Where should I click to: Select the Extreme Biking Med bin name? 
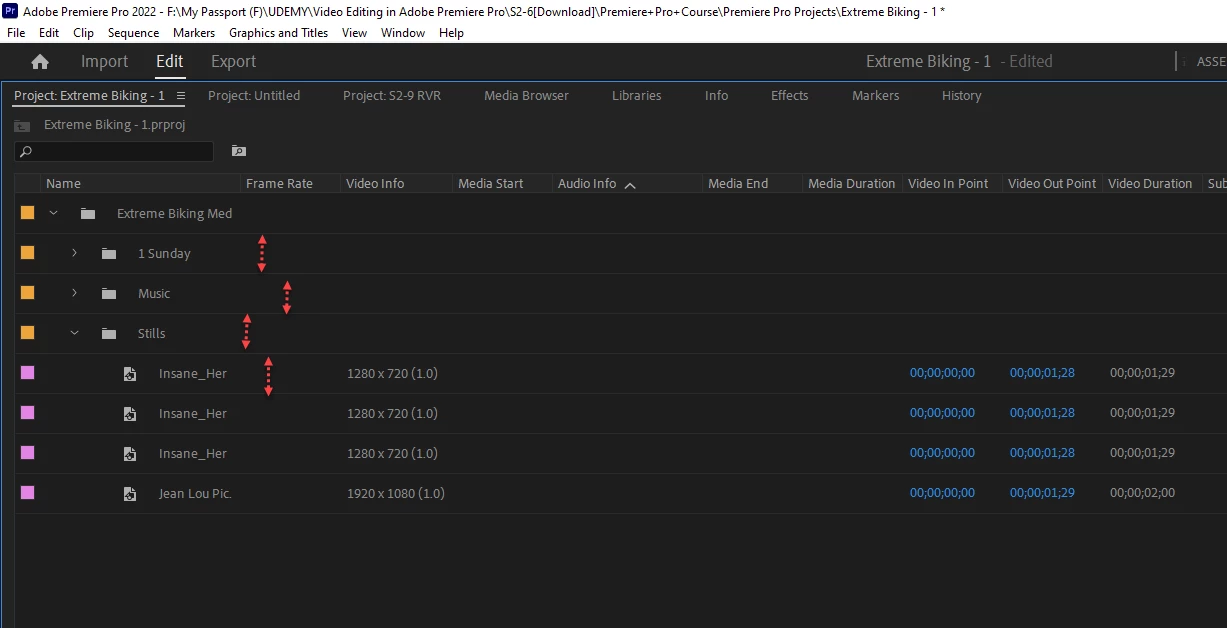coord(174,214)
